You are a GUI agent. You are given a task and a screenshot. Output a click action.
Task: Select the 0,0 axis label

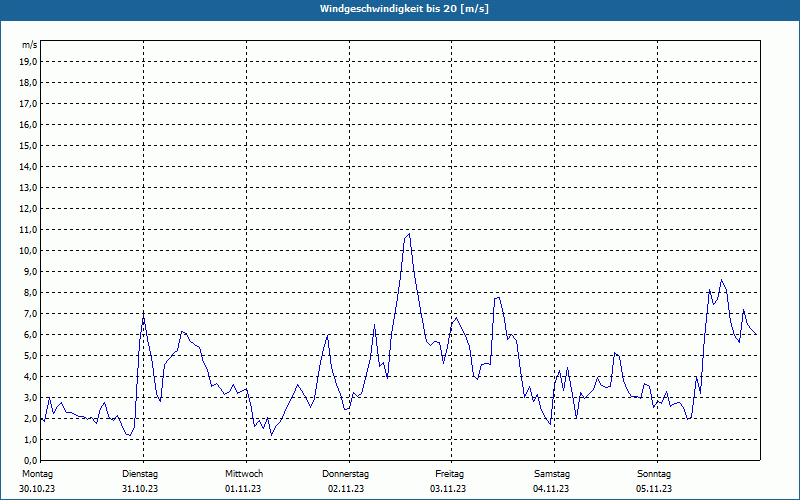coord(30,461)
